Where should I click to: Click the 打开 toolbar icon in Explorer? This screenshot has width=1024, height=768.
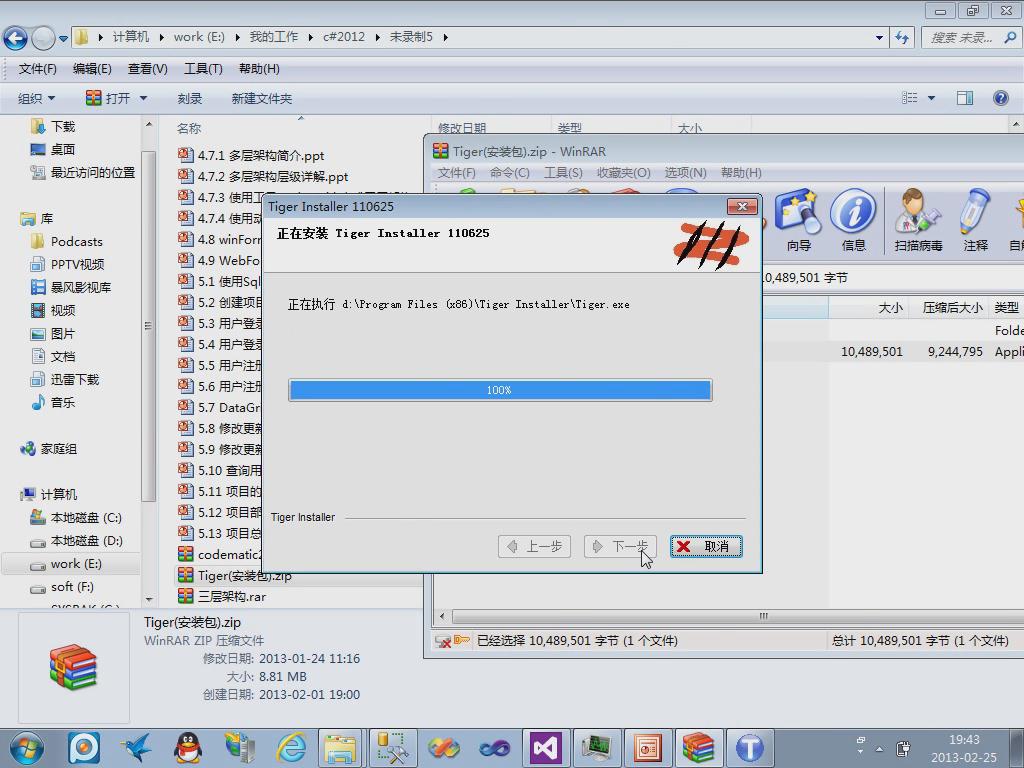pos(94,98)
